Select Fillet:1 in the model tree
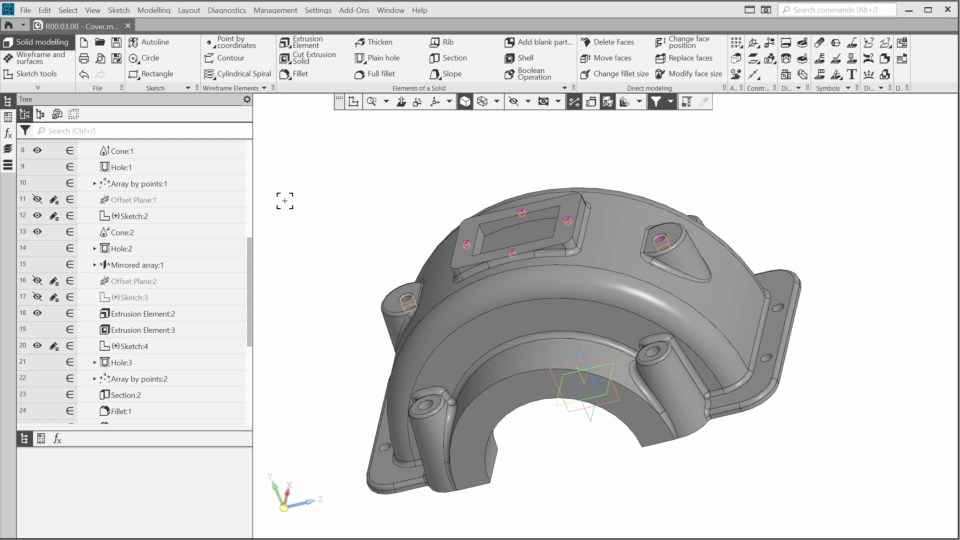The width and height of the screenshot is (960, 540). point(121,411)
